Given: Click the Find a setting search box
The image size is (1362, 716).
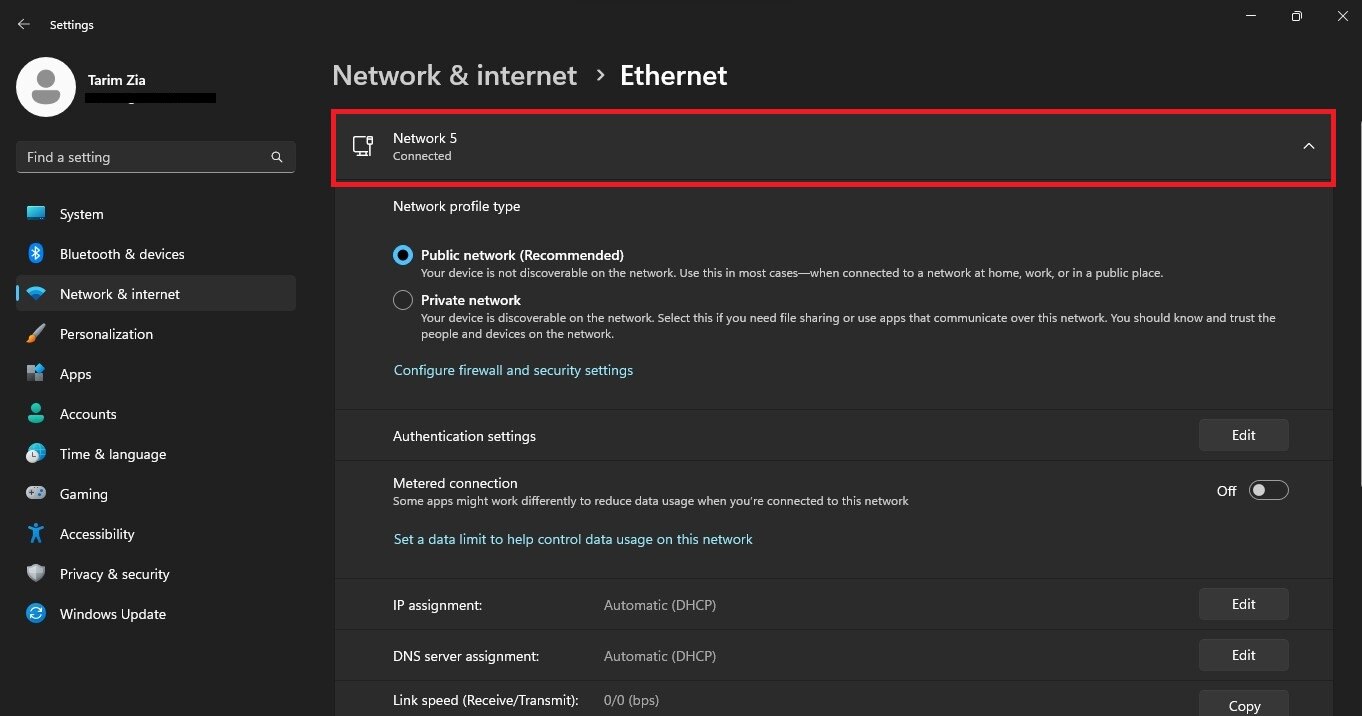Looking at the screenshot, I should pos(145,157).
